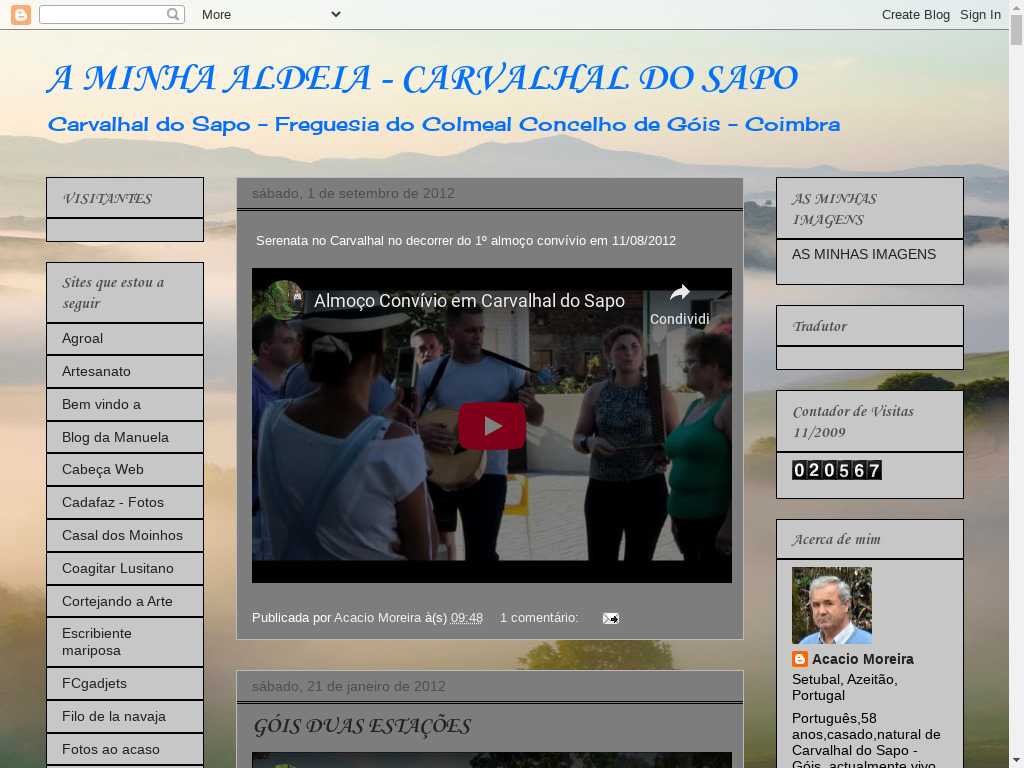Click the video share arrow icon
The width and height of the screenshot is (1024, 768).
coord(679,293)
